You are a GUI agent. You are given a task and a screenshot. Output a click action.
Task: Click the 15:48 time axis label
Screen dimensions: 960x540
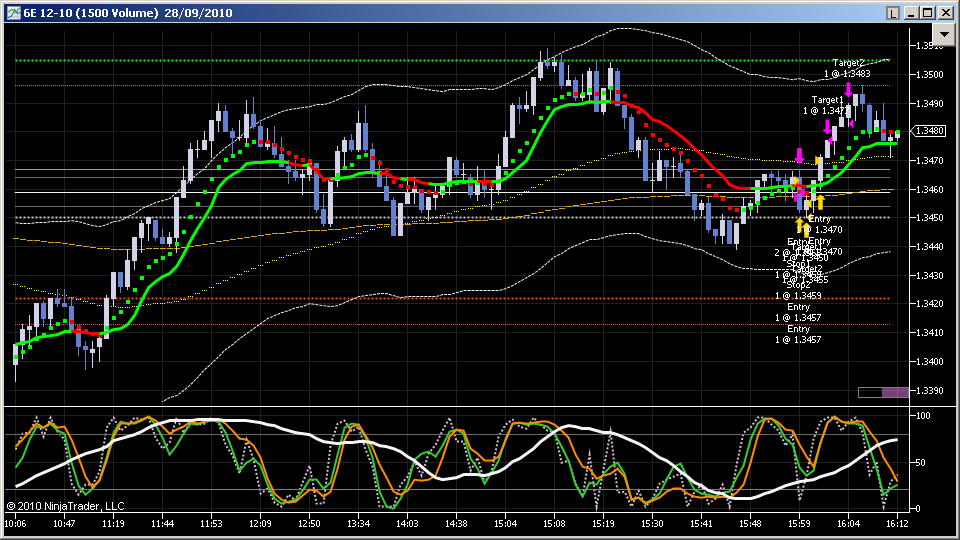pyautogui.click(x=750, y=523)
